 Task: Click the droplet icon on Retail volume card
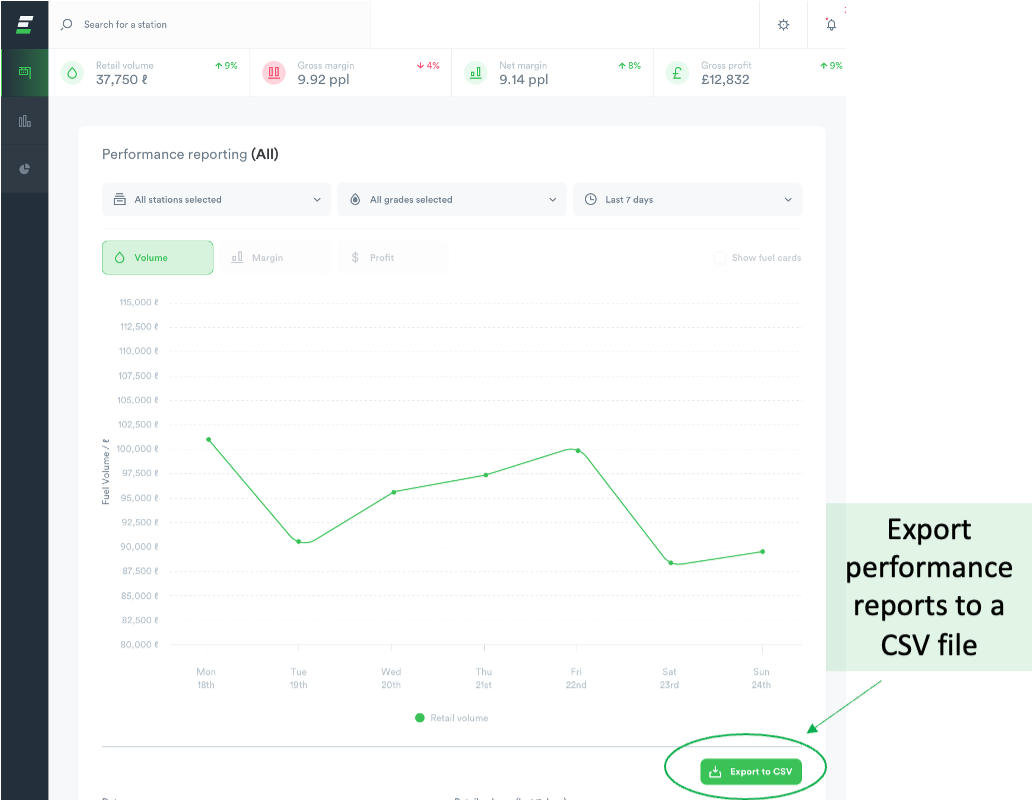(71, 72)
